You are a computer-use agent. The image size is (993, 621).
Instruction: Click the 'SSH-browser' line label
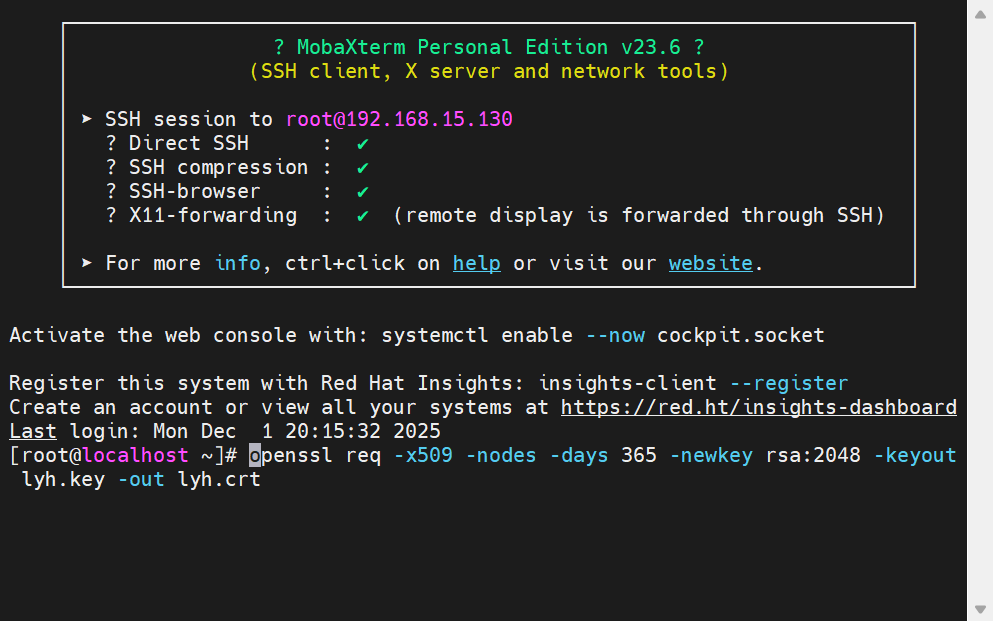tap(194, 191)
